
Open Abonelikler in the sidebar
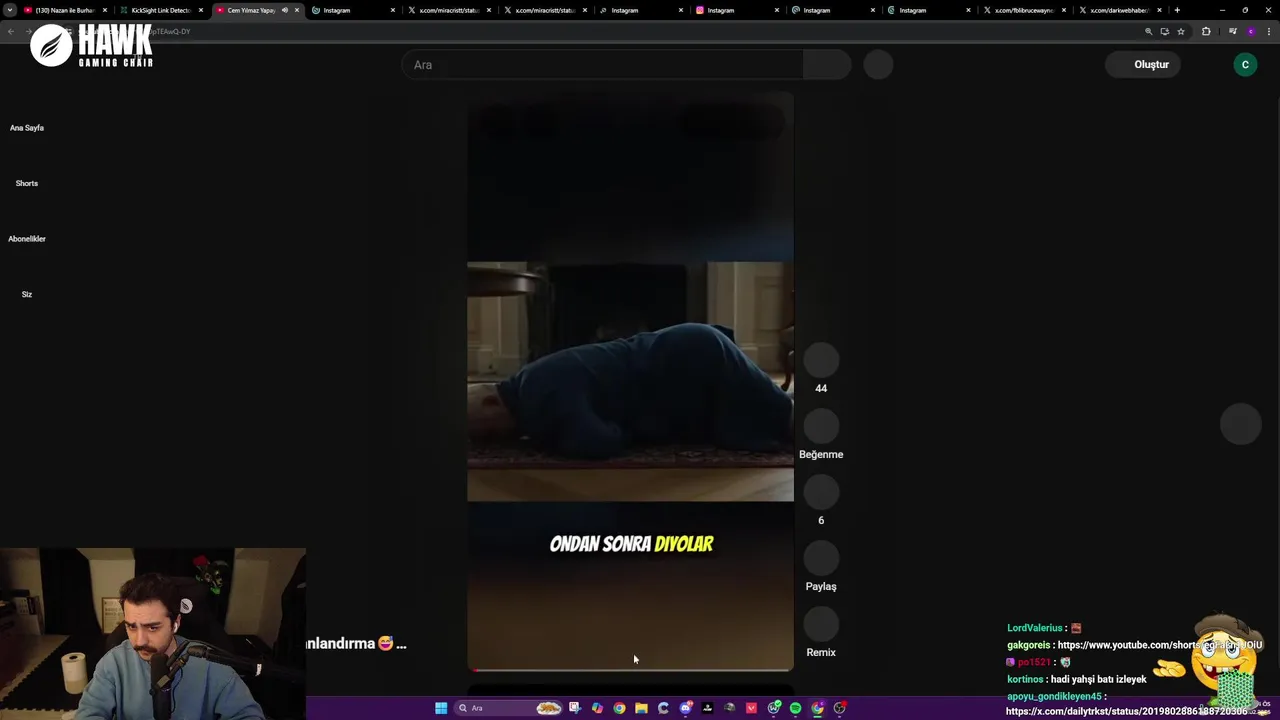(x=27, y=239)
